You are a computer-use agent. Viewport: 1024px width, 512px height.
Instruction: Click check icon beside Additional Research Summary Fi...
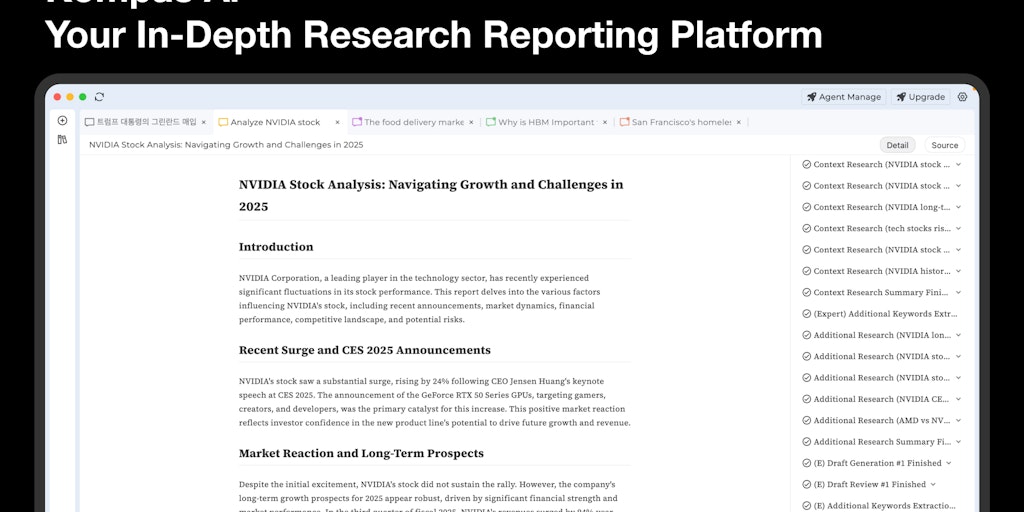[x=807, y=441]
